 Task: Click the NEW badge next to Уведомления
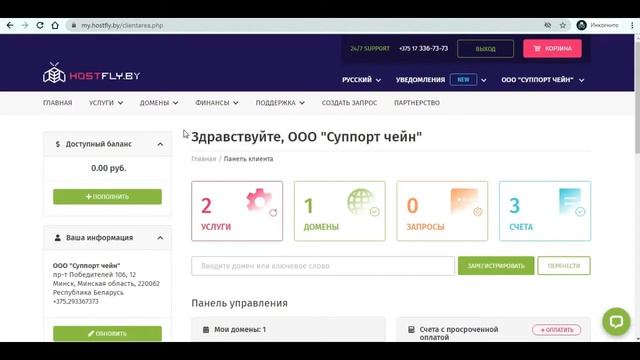click(x=463, y=80)
